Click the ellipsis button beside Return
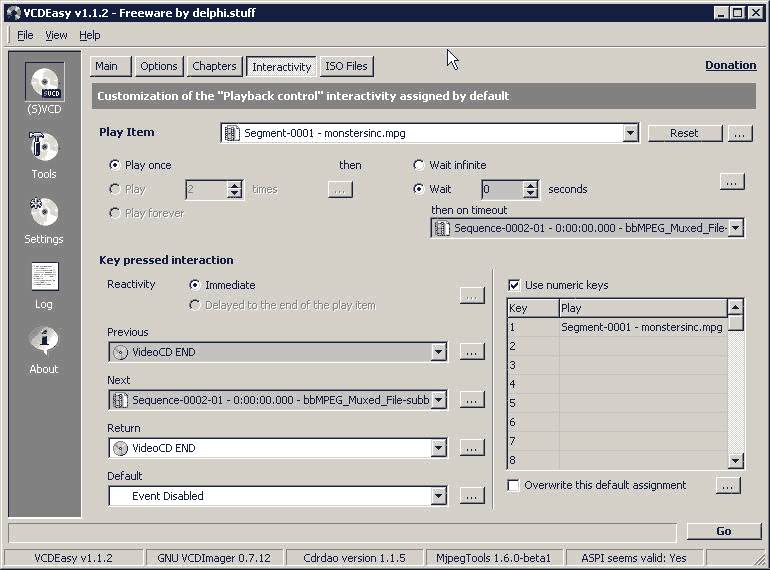 point(472,448)
